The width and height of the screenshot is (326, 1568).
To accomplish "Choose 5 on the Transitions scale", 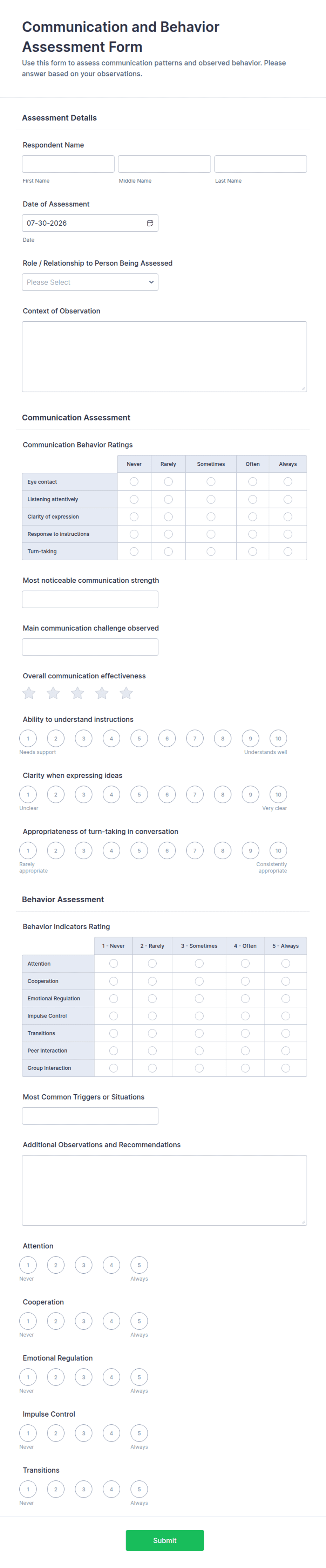I will [x=139, y=1489].
